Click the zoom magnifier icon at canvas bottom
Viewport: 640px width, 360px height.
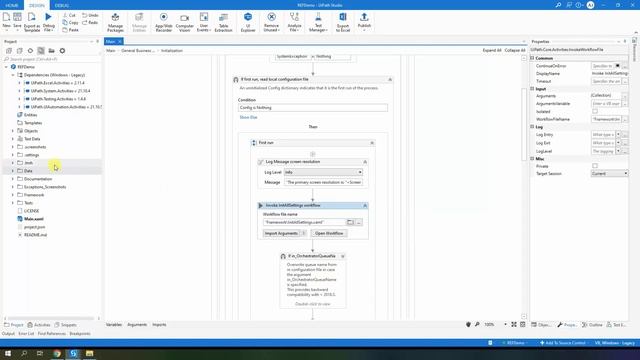477,324
